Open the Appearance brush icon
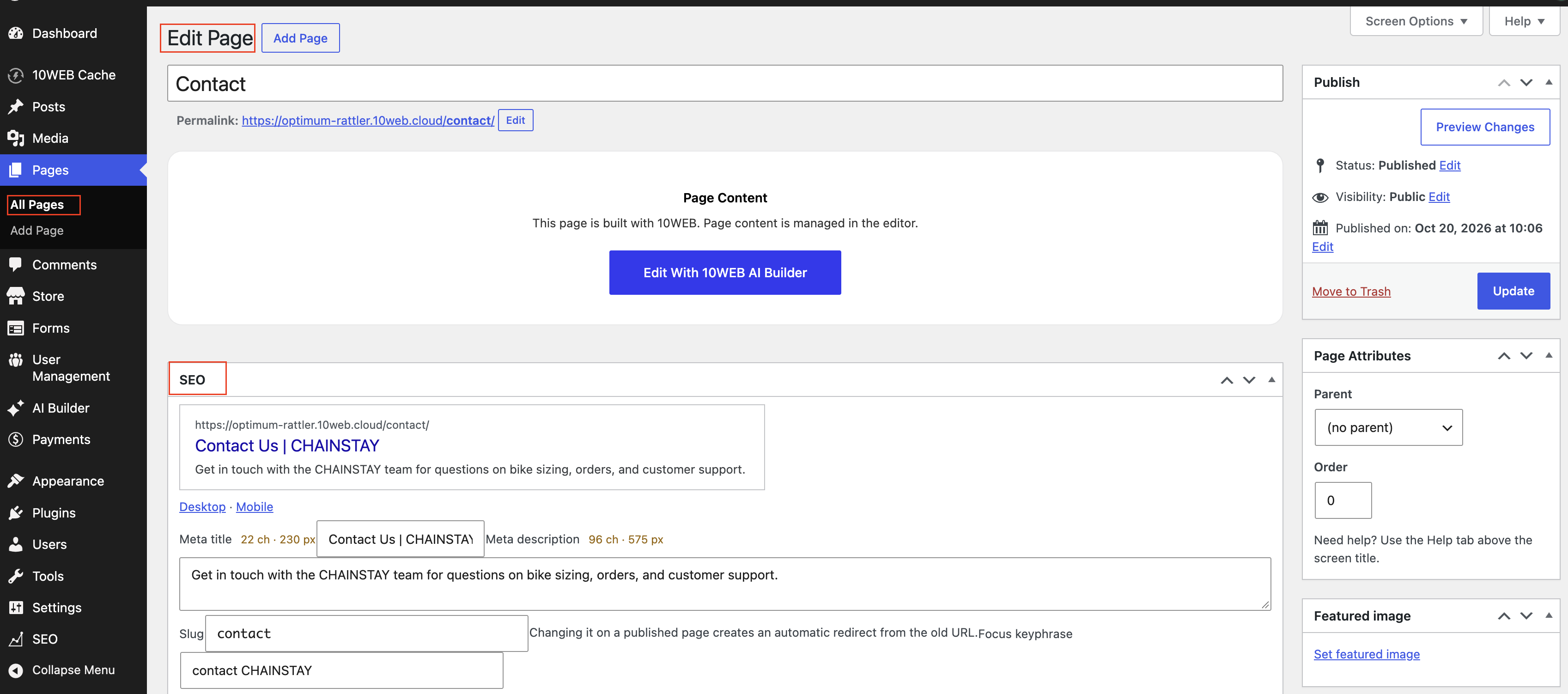Screen dimensions: 1568x694 [16, 481]
